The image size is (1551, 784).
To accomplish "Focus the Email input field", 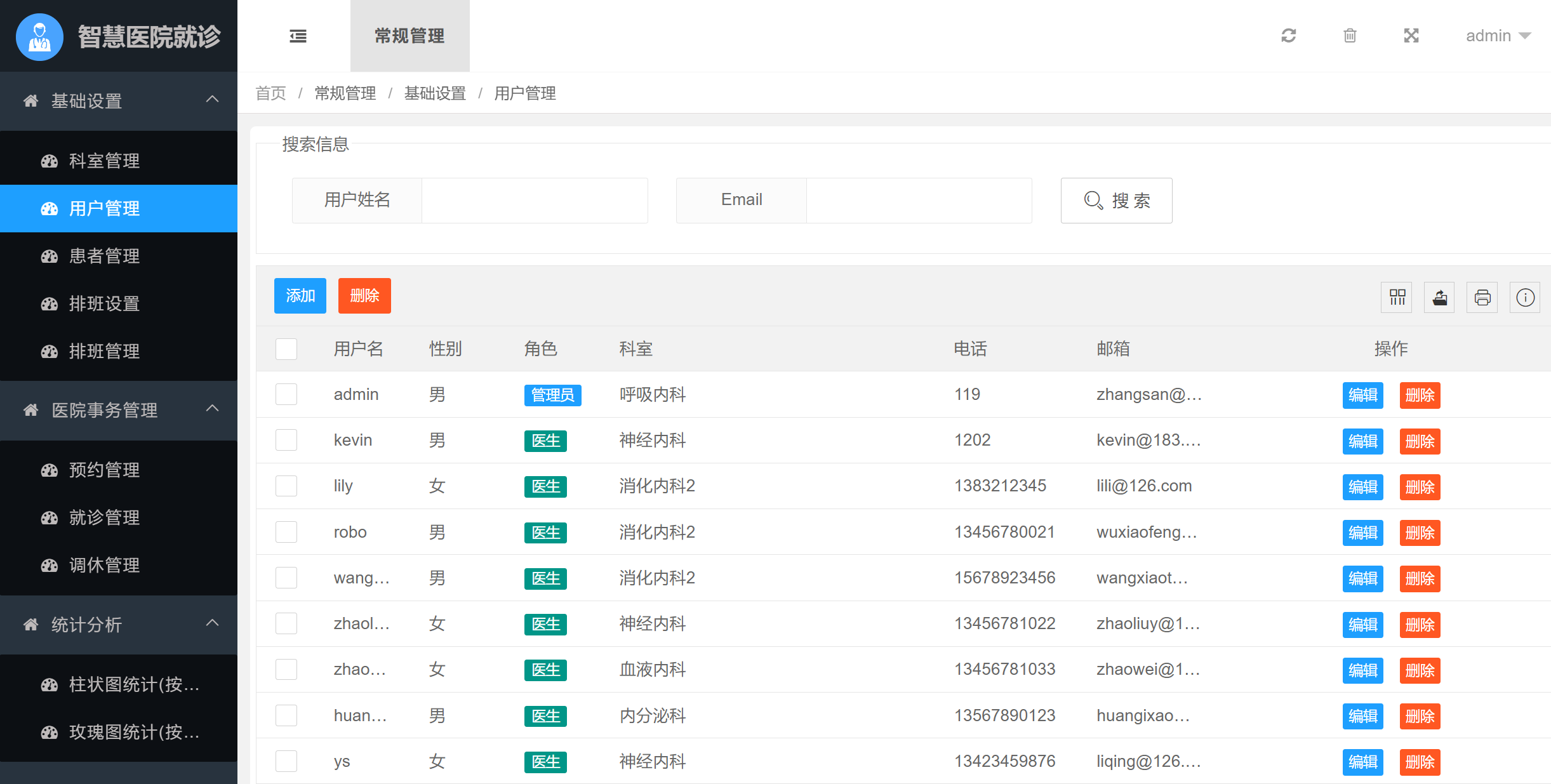I will click(919, 201).
